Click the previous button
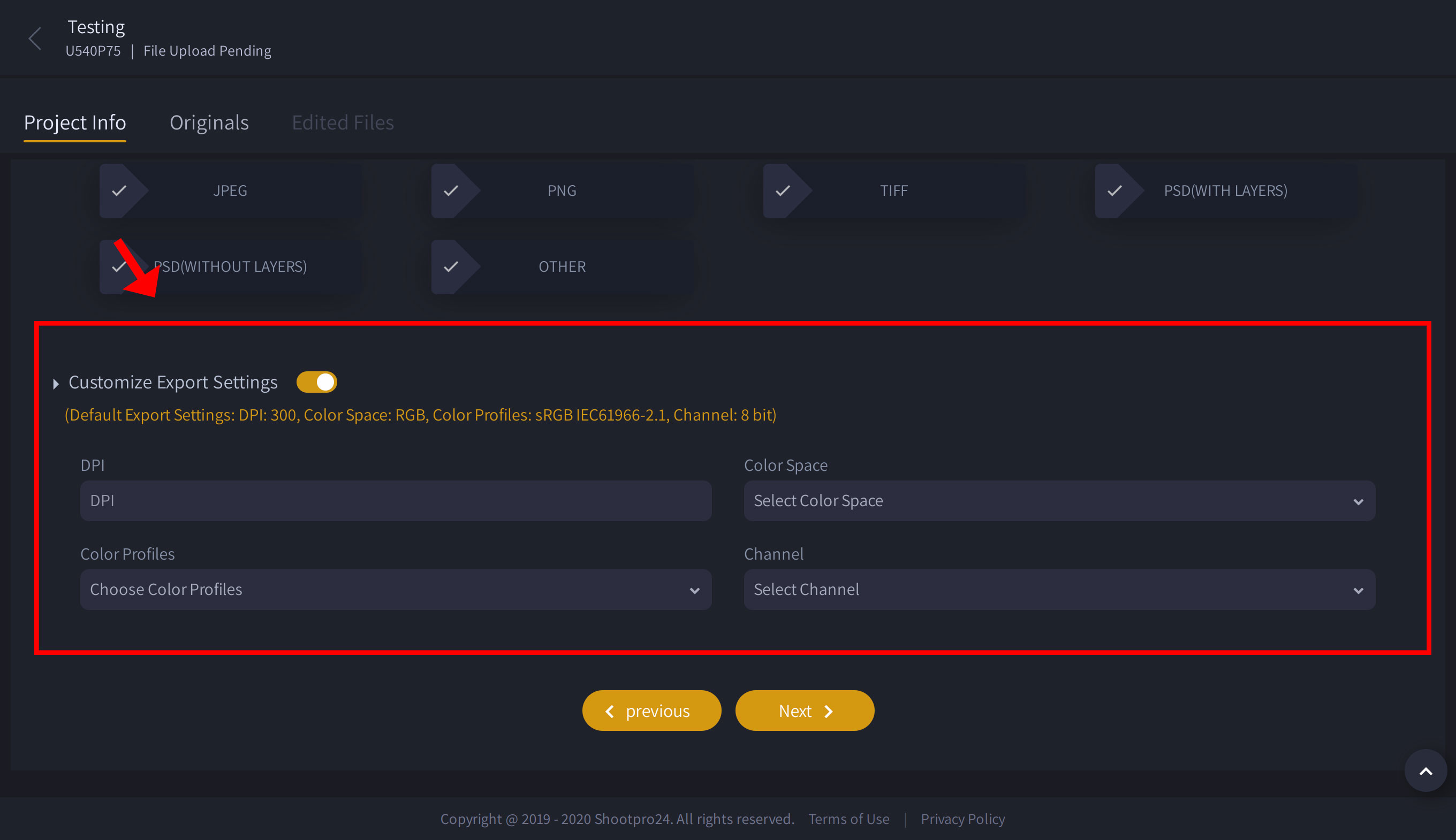Image resolution: width=1456 pixels, height=840 pixels. [652, 710]
